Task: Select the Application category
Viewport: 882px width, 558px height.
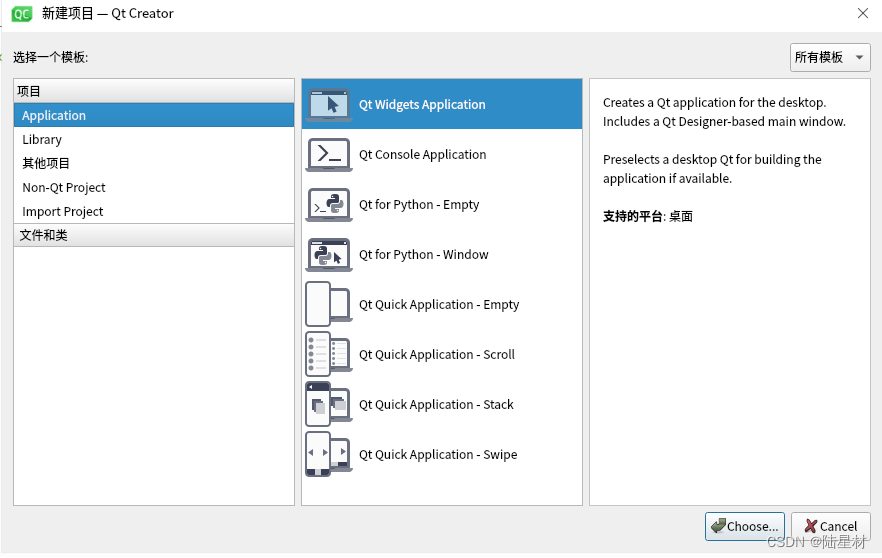Action: click(154, 115)
